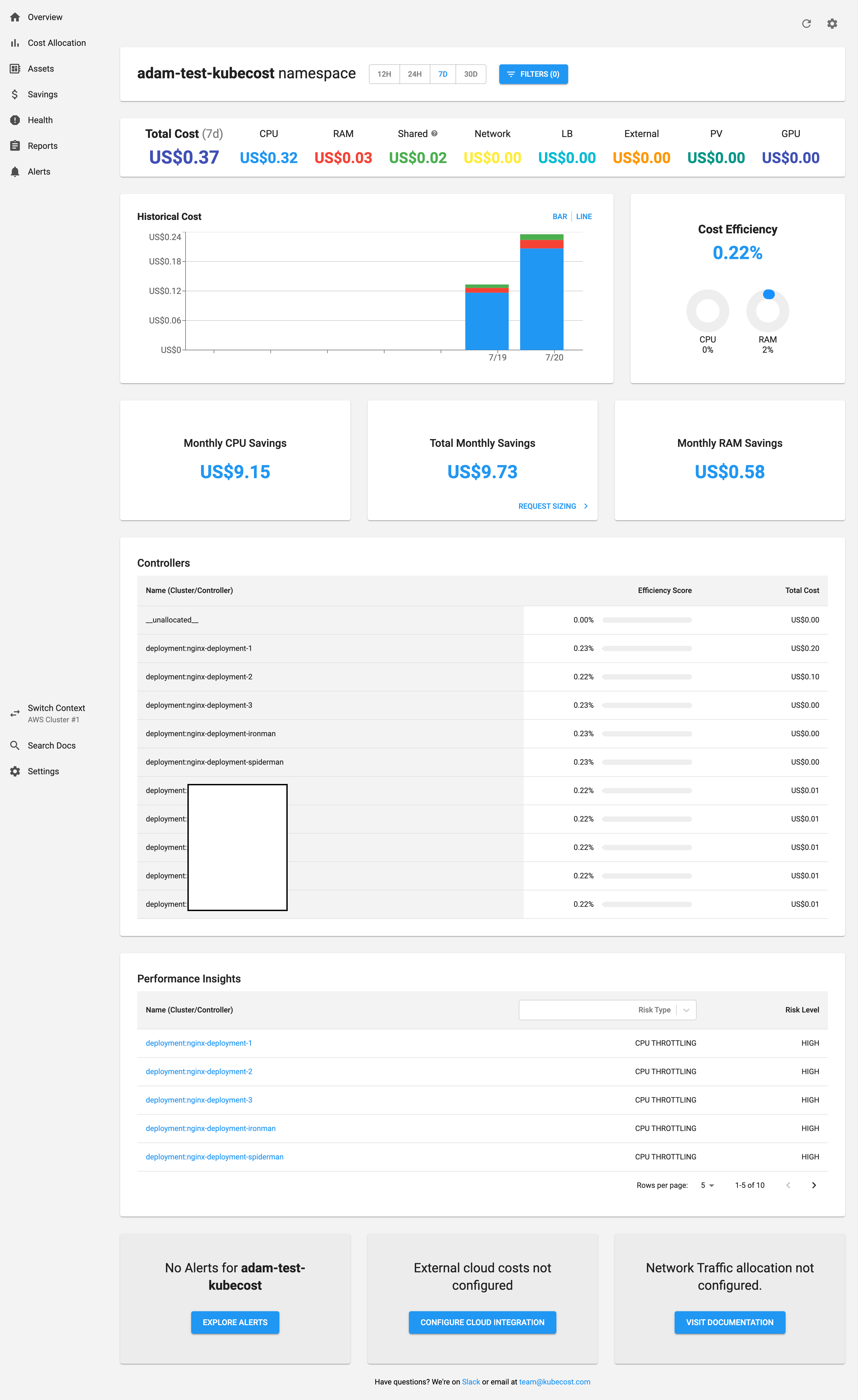
Task: Click the Search Docs magnifier icon
Action: tap(15, 745)
